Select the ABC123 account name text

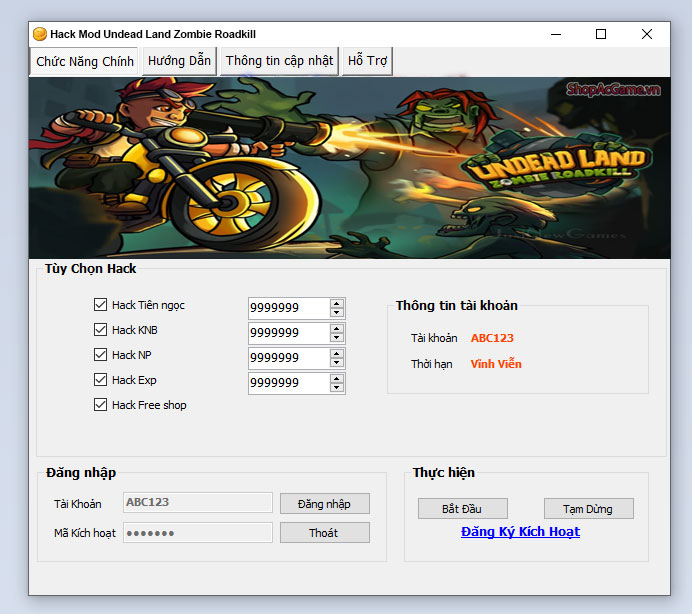click(492, 338)
